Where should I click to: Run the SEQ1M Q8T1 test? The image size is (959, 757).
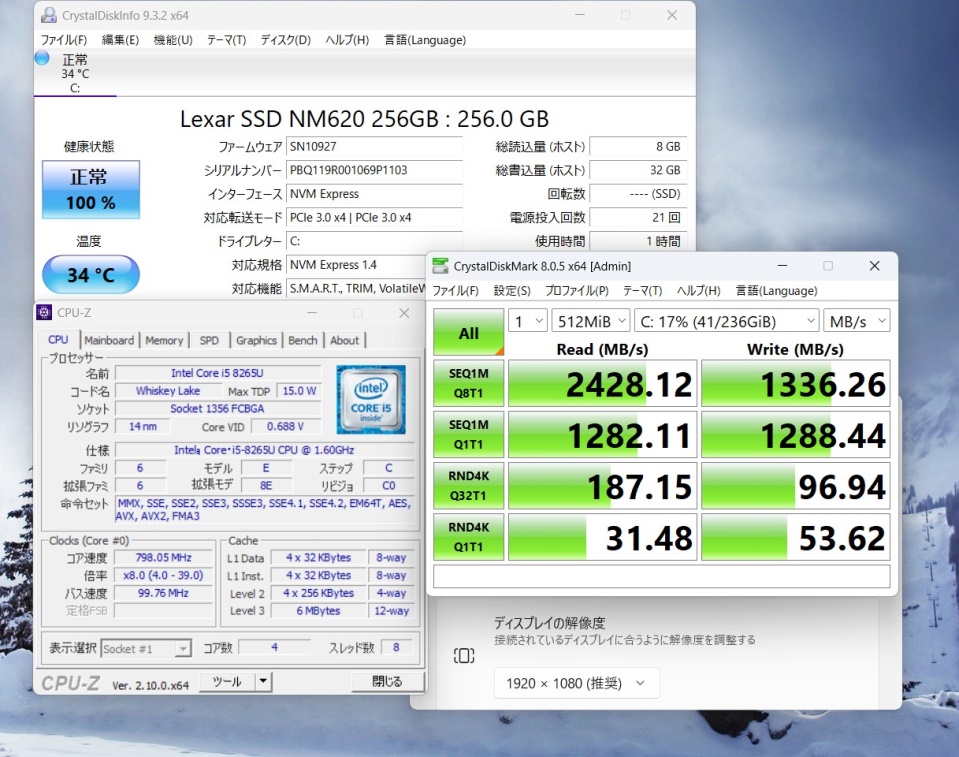click(468, 383)
